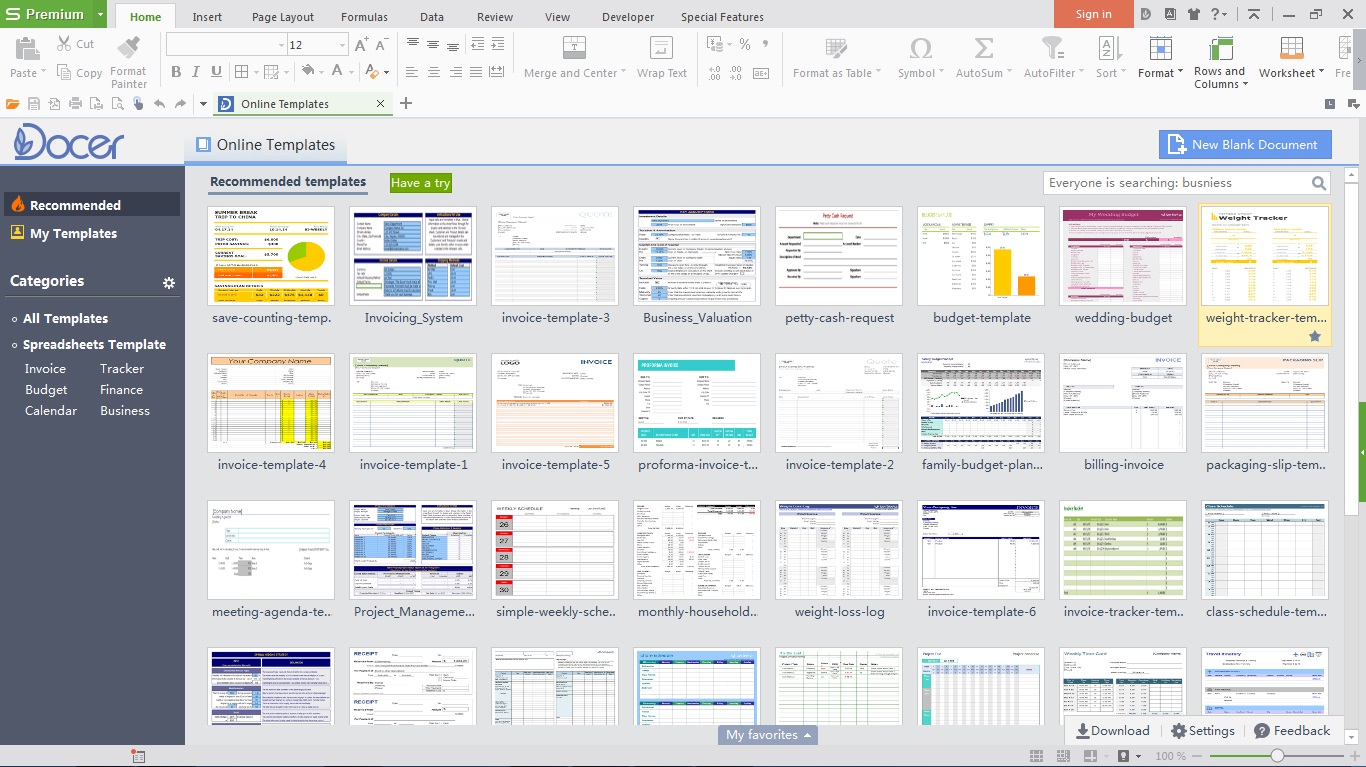Select the Format Painter brush
The width and height of the screenshot is (1366, 767).
[x=129, y=48]
